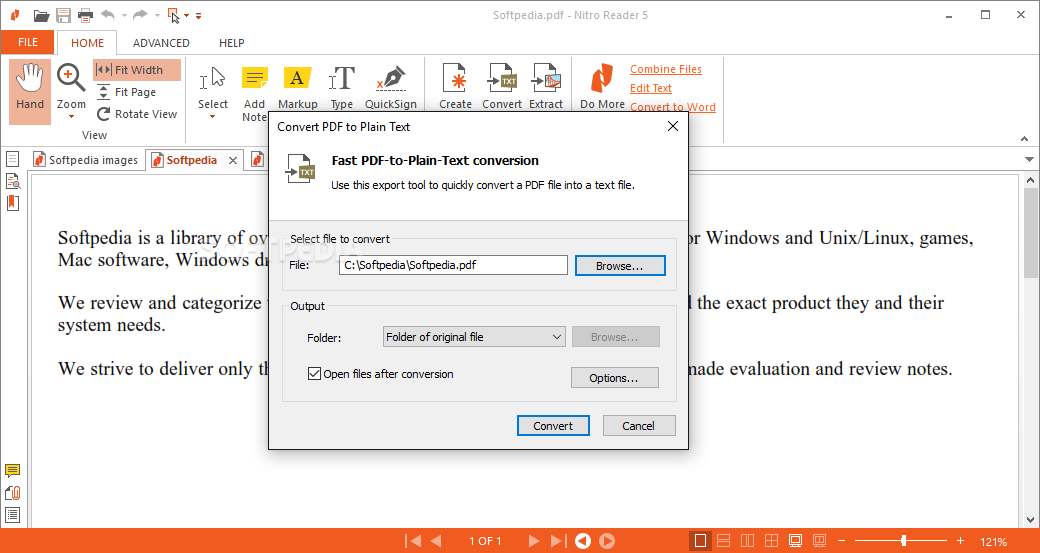The width and height of the screenshot is (1040, 553).
Task: Open the Pages panel in left sidebar
Action: pos(13,159)
